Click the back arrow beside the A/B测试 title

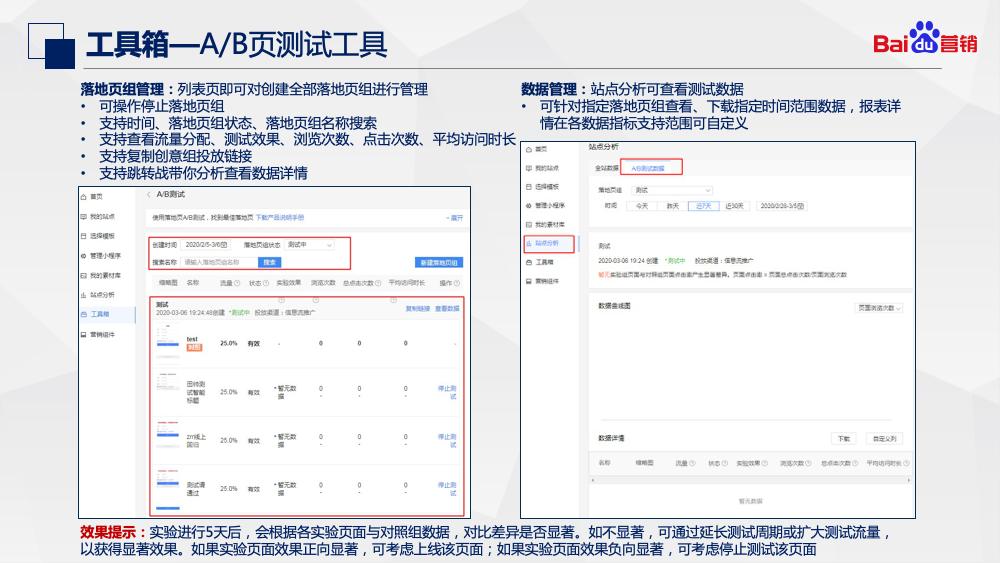coord(149,194)
